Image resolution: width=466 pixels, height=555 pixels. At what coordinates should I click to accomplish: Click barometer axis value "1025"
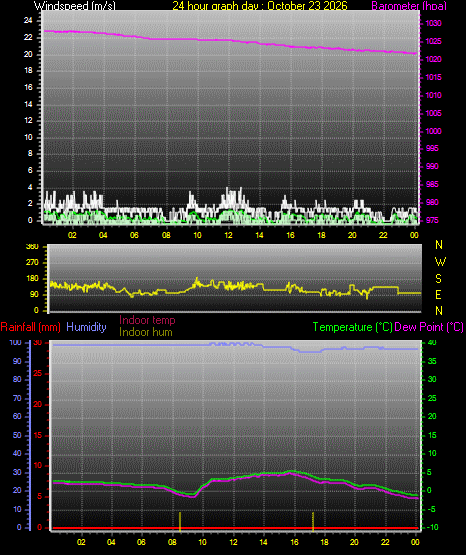coord(433,41)
